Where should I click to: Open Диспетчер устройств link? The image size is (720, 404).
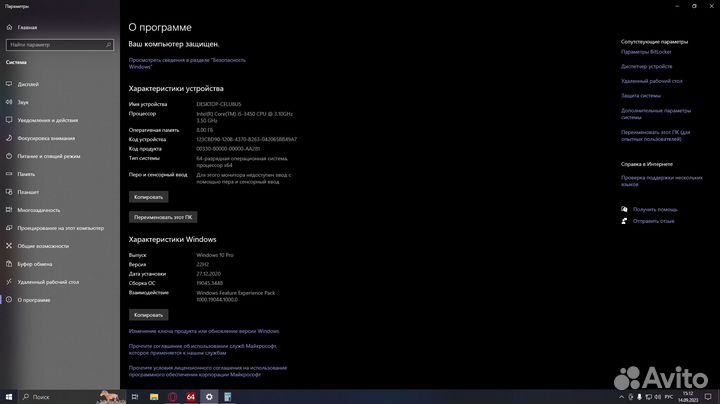pos(647,67)
